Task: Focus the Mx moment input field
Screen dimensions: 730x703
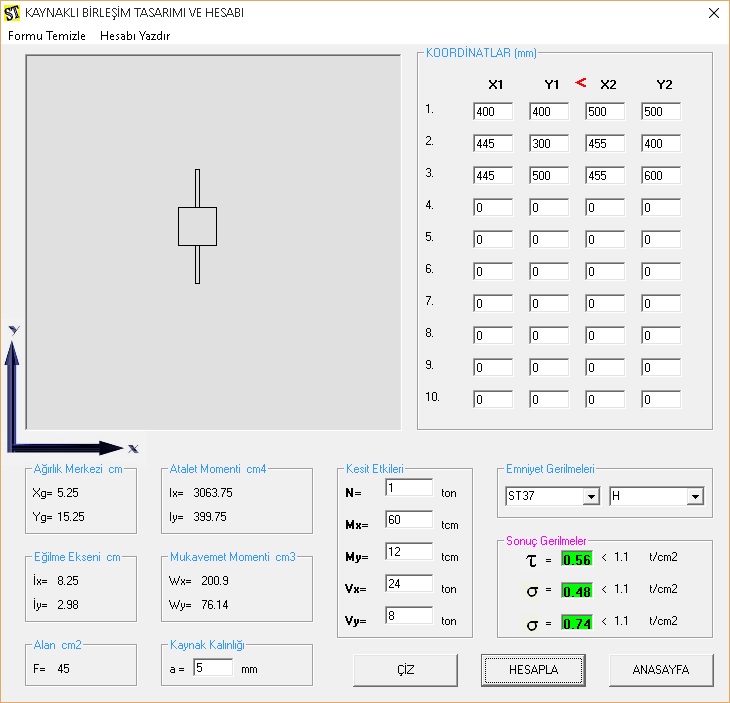Action: 409,520
